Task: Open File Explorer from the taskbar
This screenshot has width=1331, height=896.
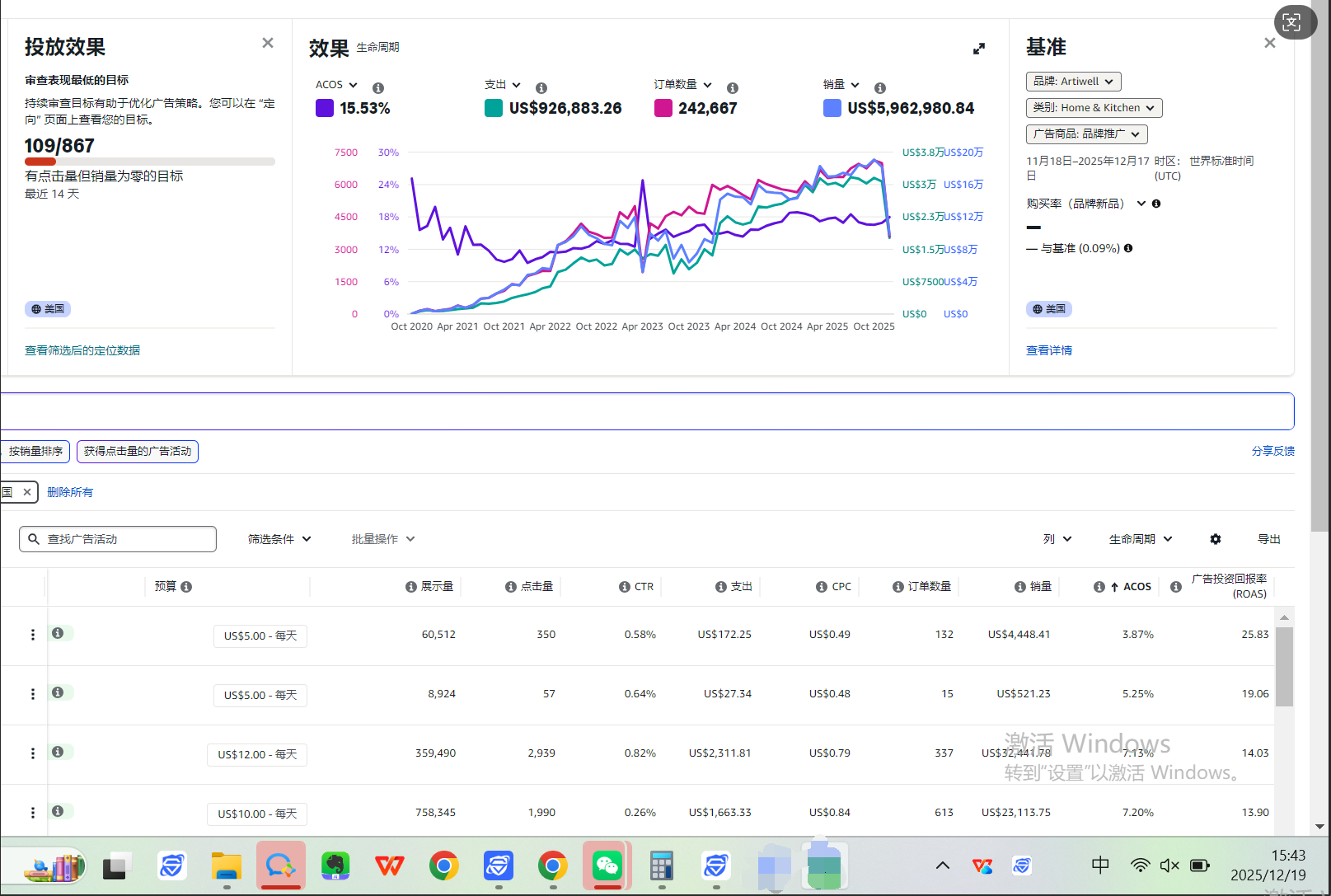Action: pos(227,866)
